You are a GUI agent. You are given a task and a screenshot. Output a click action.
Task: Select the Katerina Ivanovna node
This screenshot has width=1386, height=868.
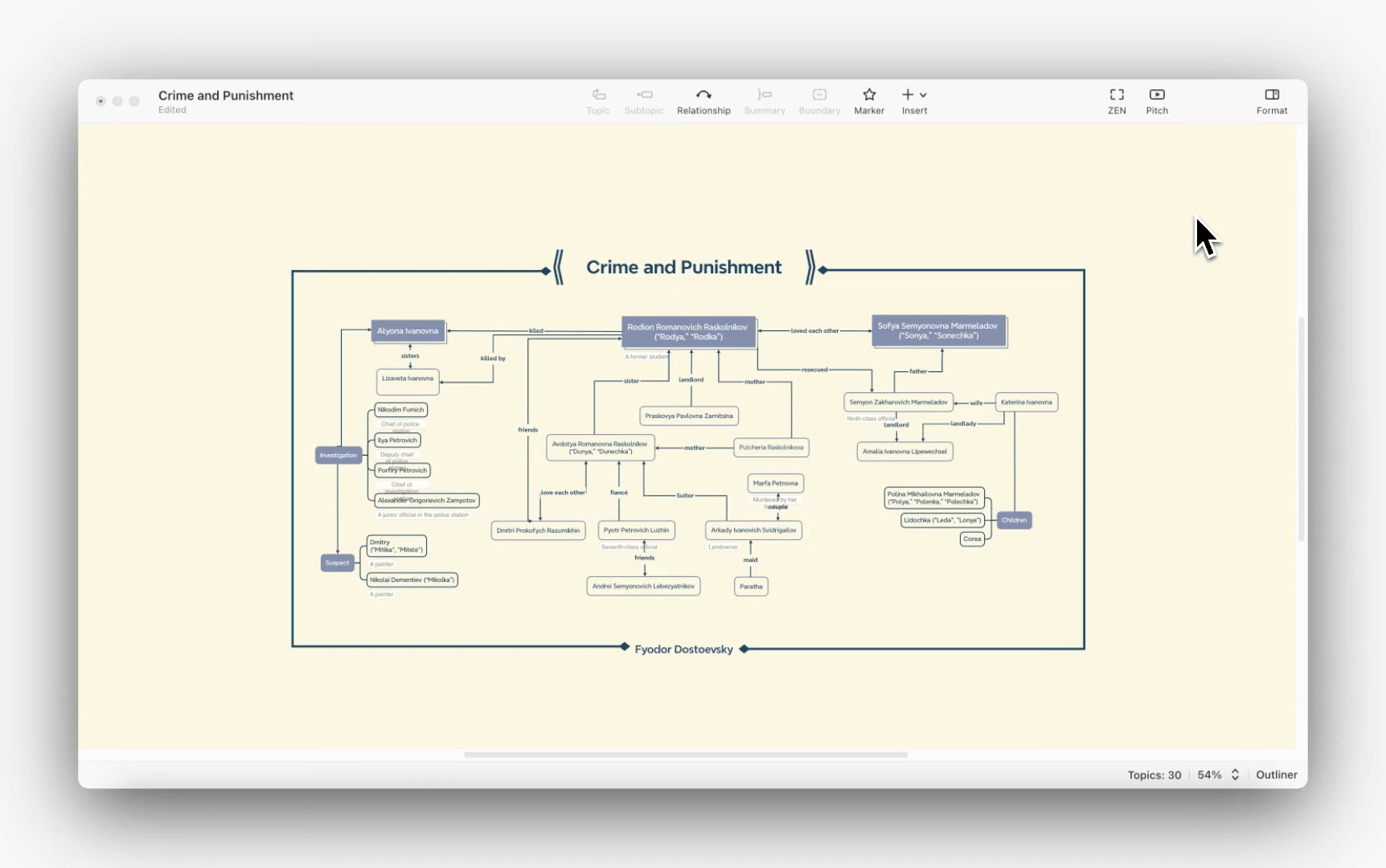tap(1027, 403)
